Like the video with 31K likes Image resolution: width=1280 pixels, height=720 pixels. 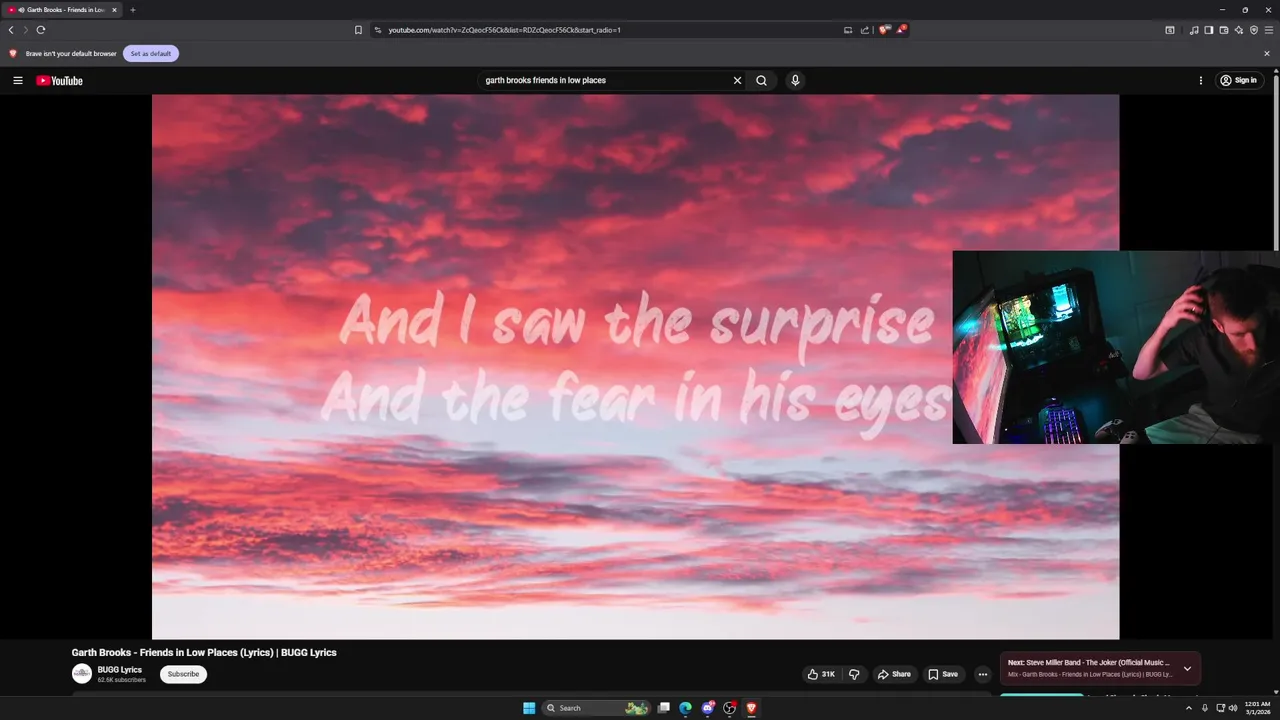(x=821, y=674)
